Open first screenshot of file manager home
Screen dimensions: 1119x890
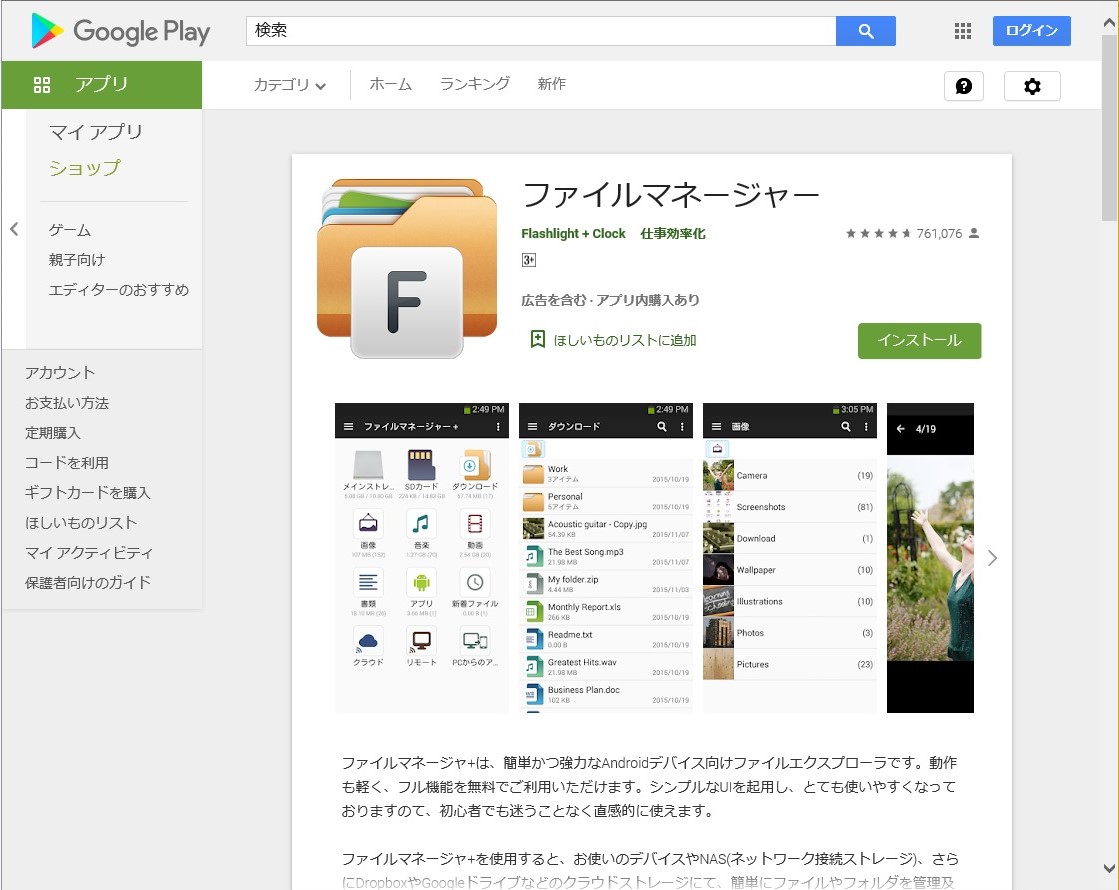(421, 557)
